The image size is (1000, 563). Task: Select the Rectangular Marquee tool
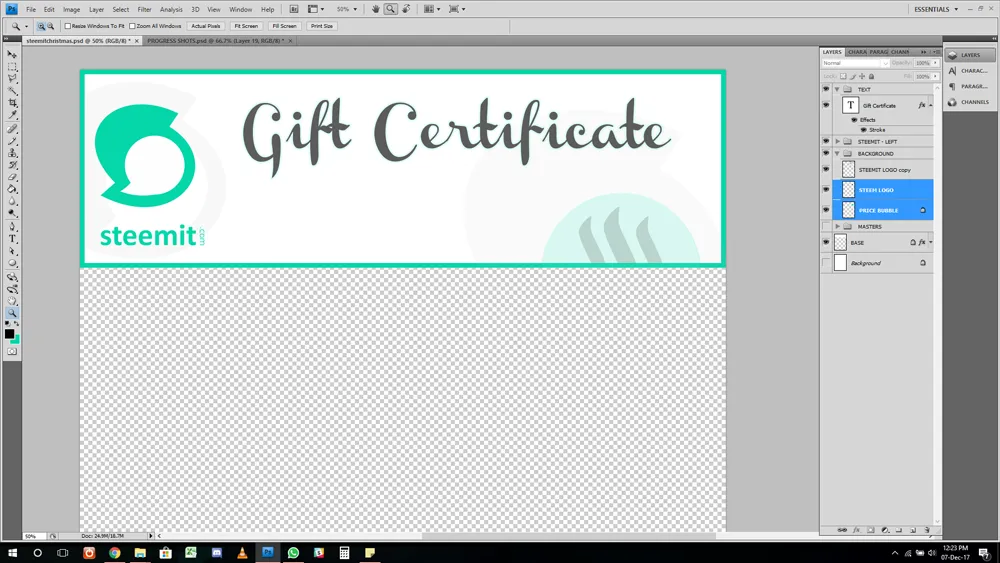(x=12, y=66)
